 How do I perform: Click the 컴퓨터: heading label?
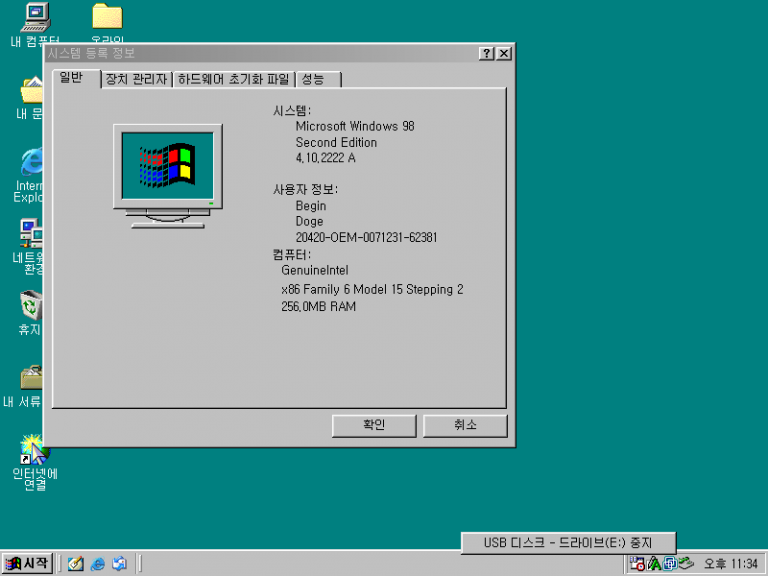(x=292, y=255)
